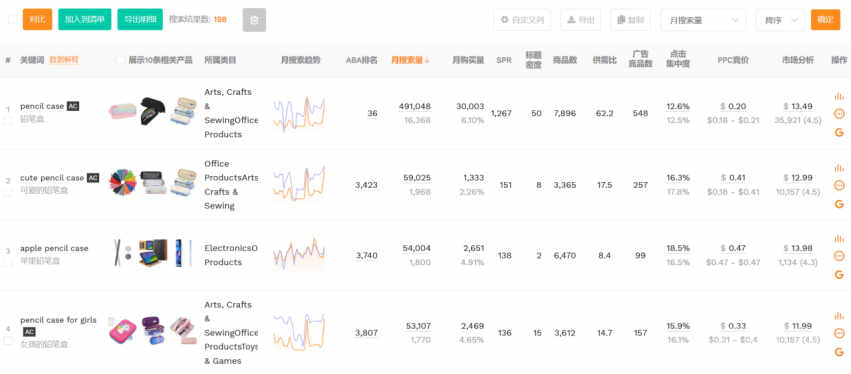The width and height of the screenshot is (851, 374).
Task: Open bar chart icon for pencil case for girls
Action: point(839,316)
